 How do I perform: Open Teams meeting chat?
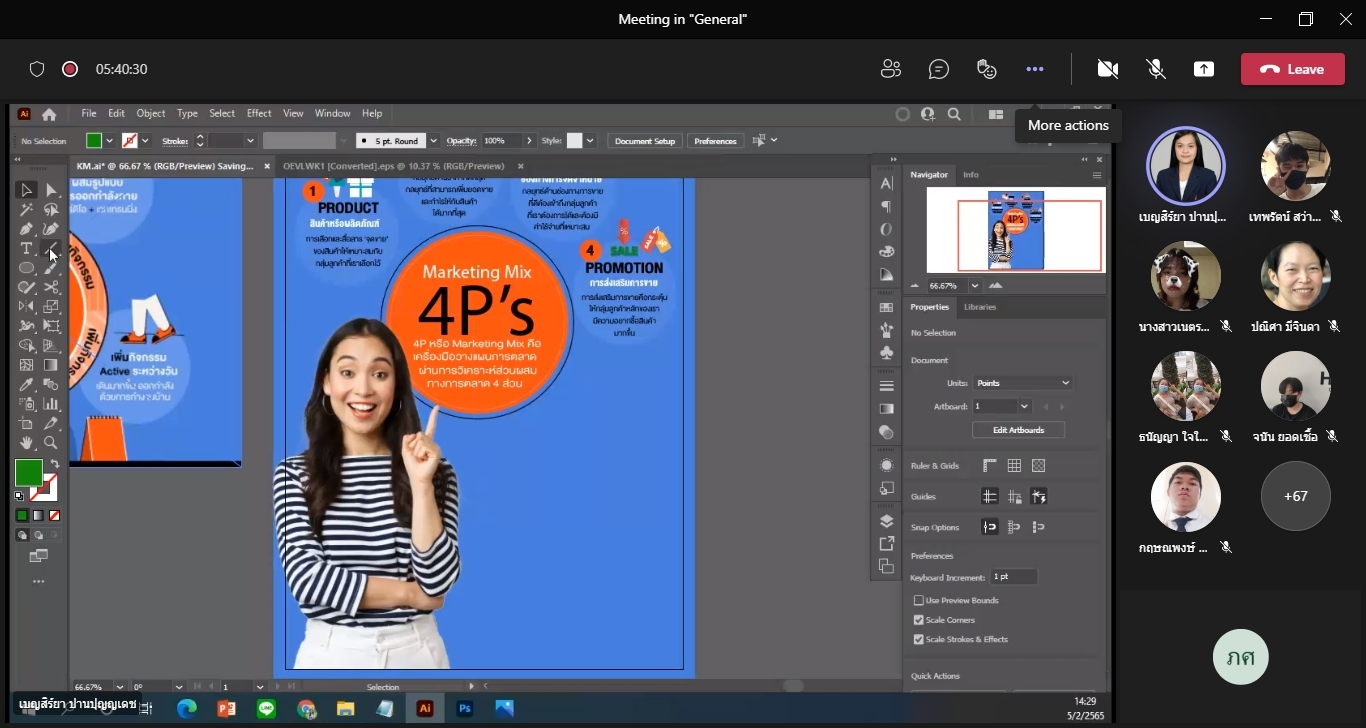tap(938, 69)
